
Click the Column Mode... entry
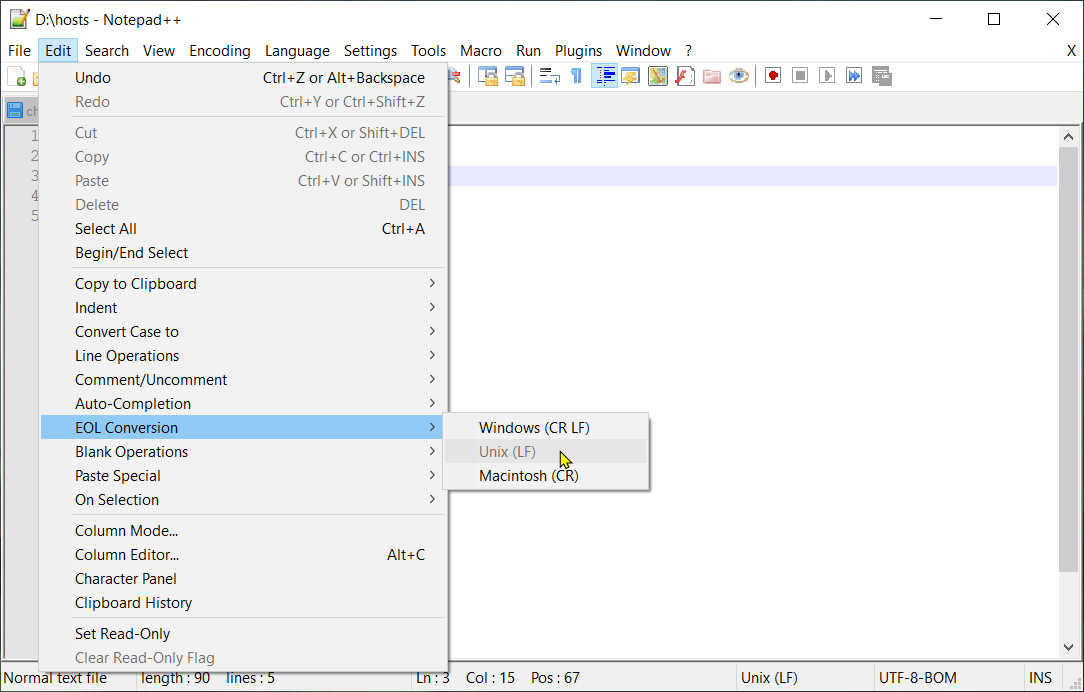[x=243, y=531]
